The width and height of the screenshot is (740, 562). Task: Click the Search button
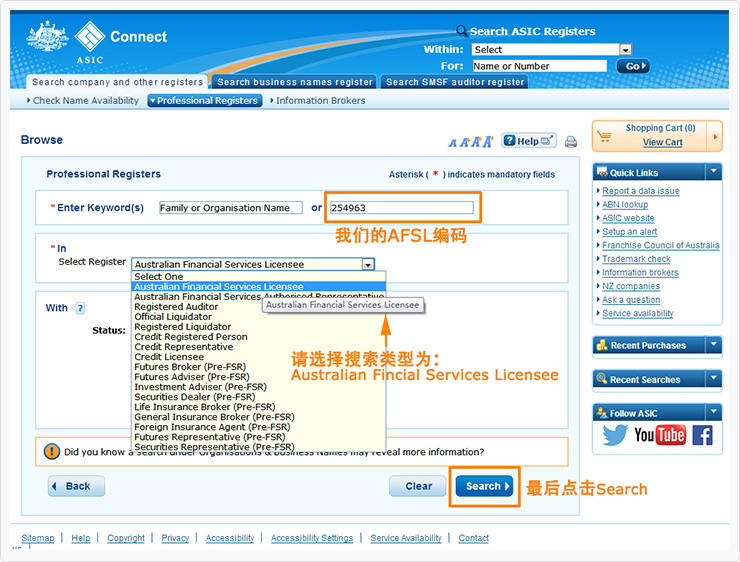[x=484, y=486]
